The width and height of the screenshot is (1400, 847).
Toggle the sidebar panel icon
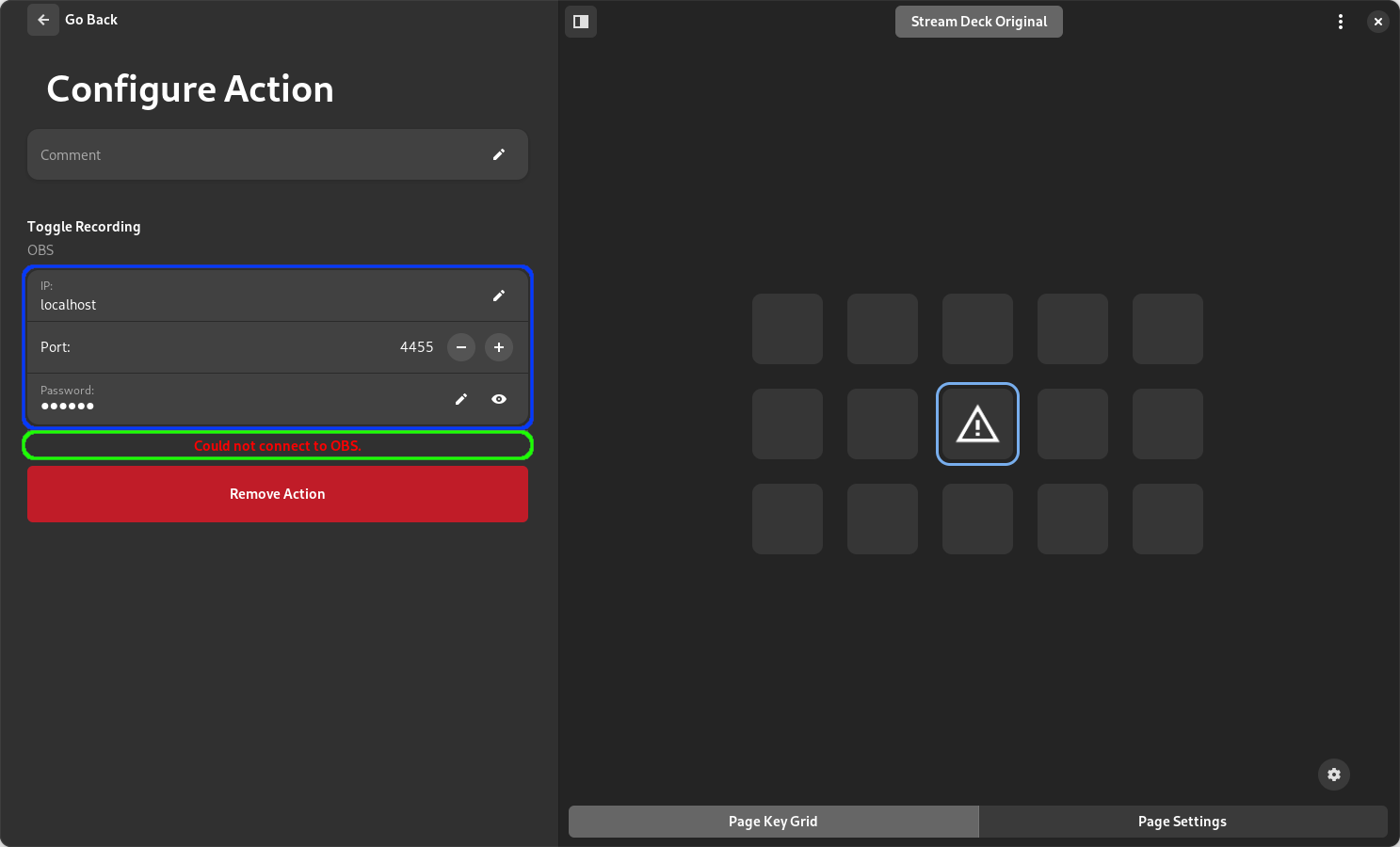581,22
